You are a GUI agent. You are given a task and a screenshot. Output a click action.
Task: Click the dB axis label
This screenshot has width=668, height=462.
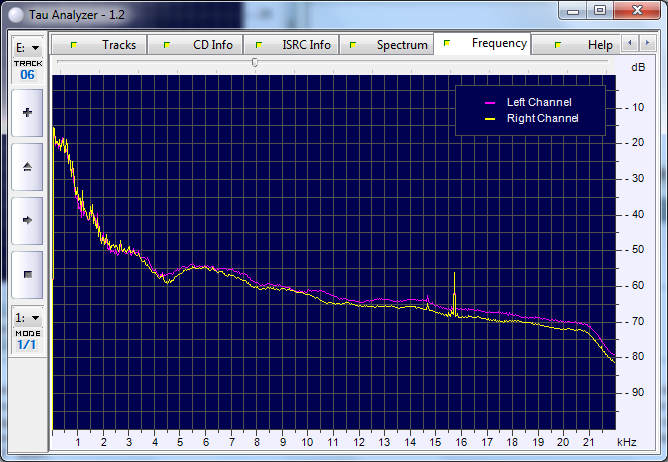click(x=638, y=67)
